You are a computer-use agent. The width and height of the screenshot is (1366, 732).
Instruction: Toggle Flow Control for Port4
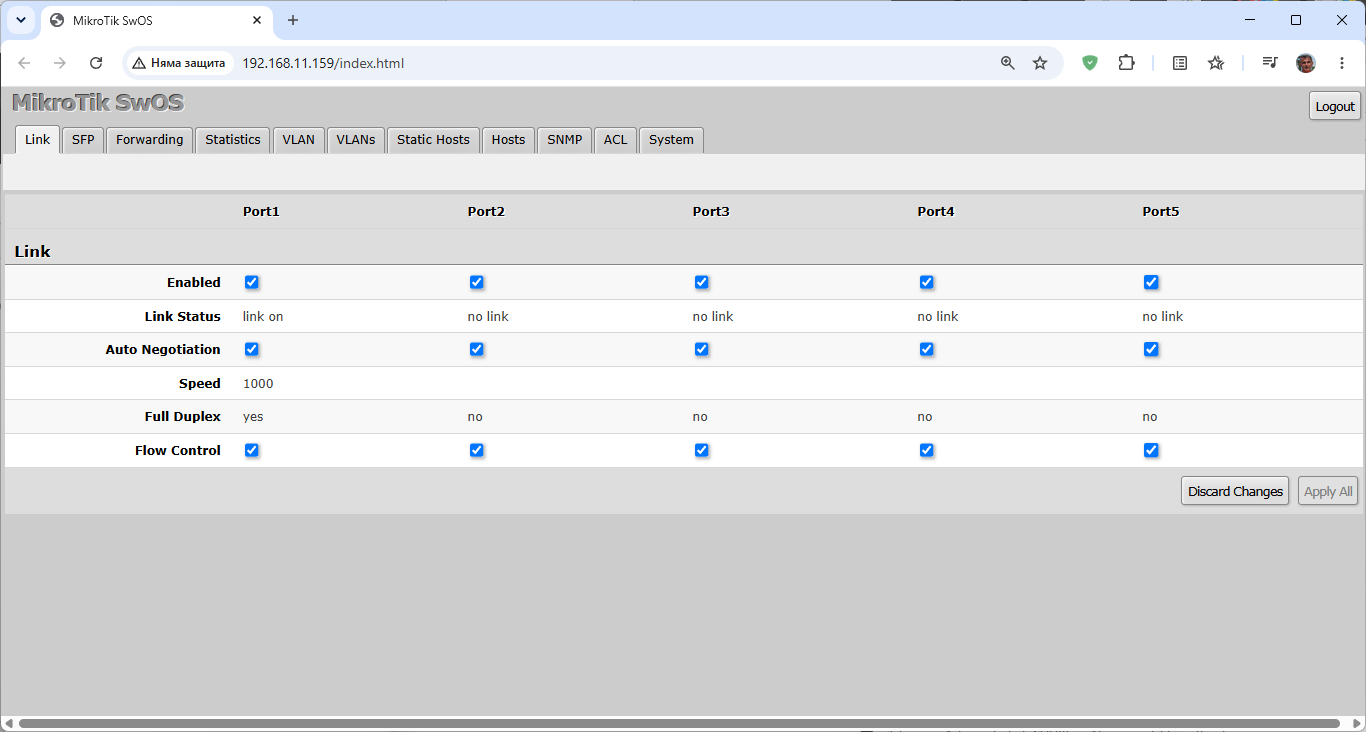click(927, 450)
